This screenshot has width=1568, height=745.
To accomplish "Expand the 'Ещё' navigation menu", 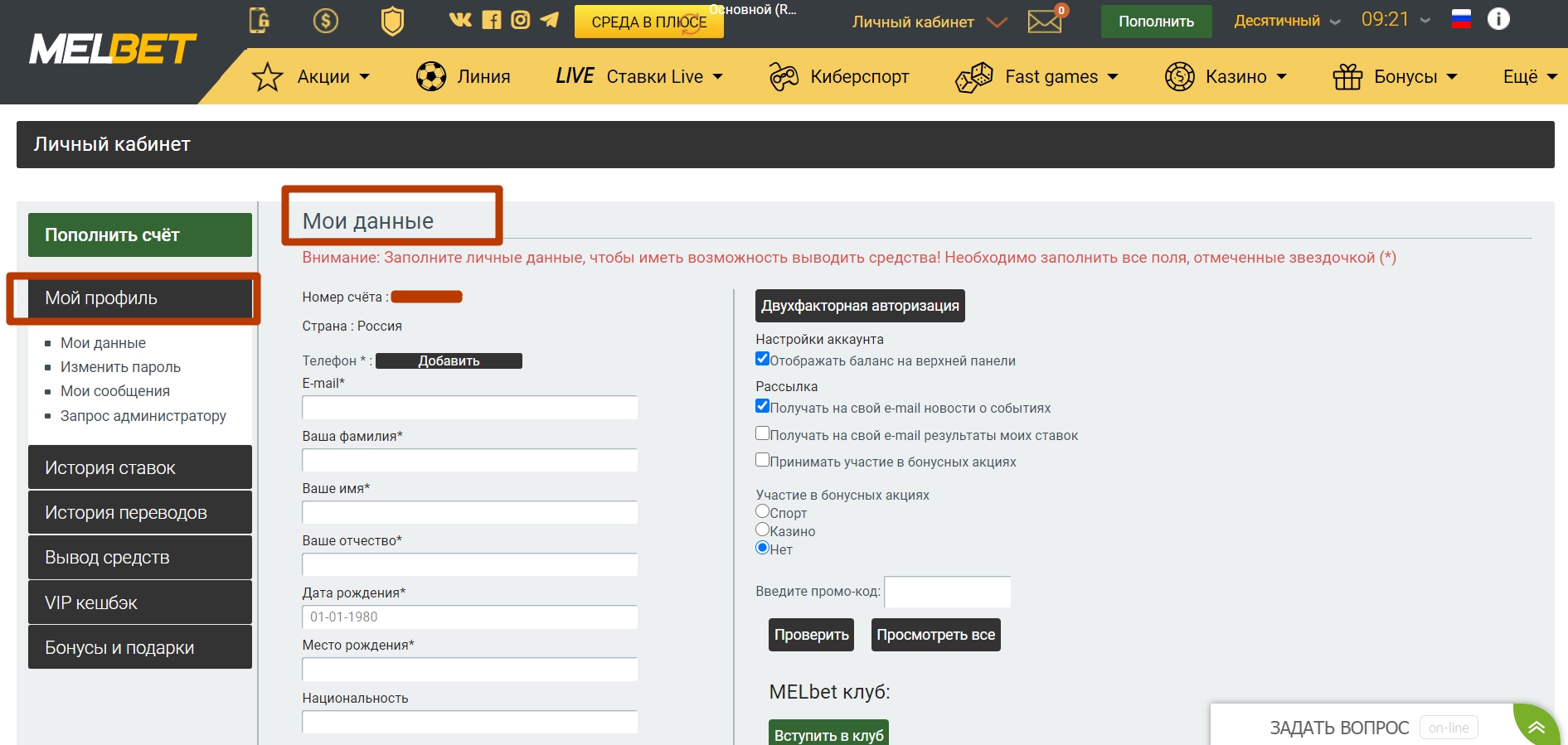I will tap(1530, 76).
